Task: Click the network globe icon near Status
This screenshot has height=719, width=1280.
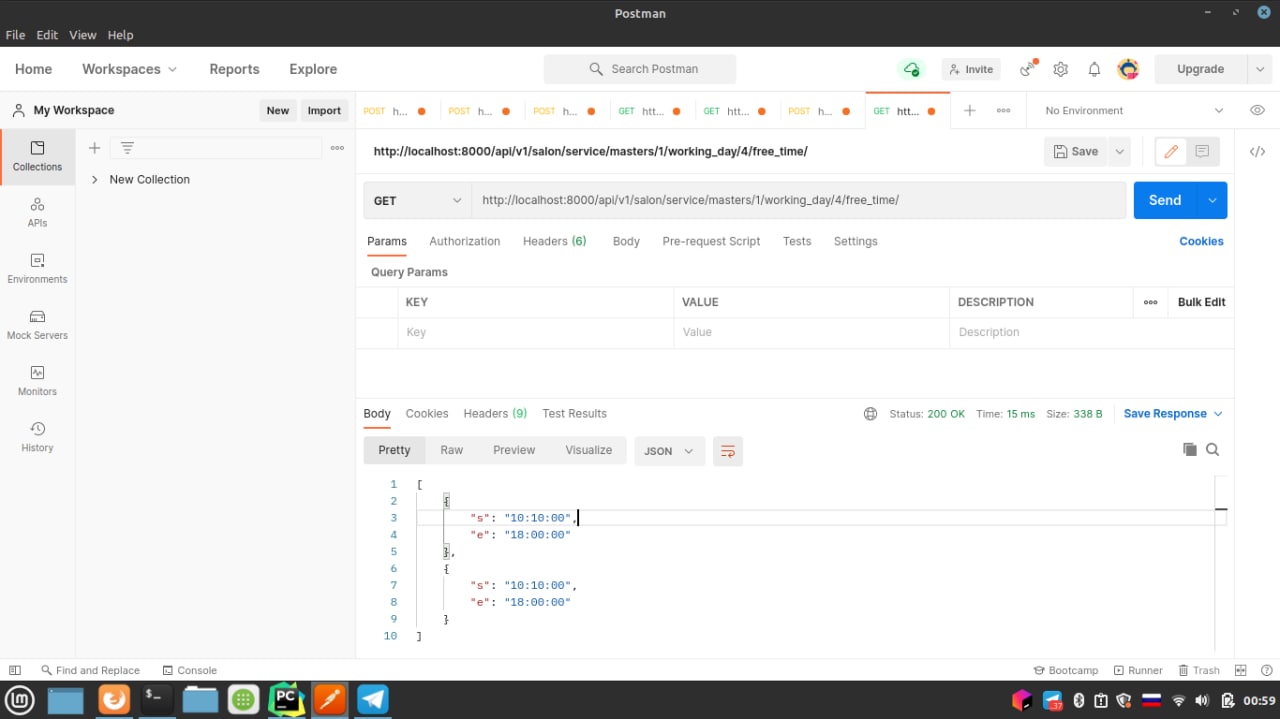Action: tap(870, 414)
